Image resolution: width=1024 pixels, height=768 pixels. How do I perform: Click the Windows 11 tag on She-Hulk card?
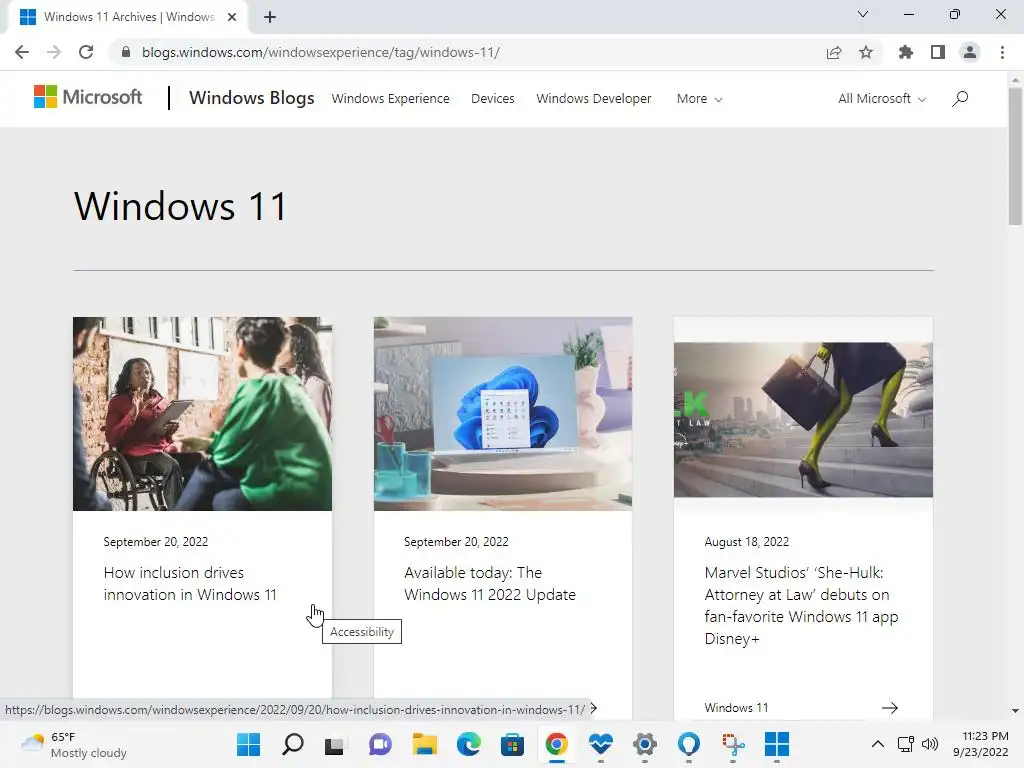point(736,708)
